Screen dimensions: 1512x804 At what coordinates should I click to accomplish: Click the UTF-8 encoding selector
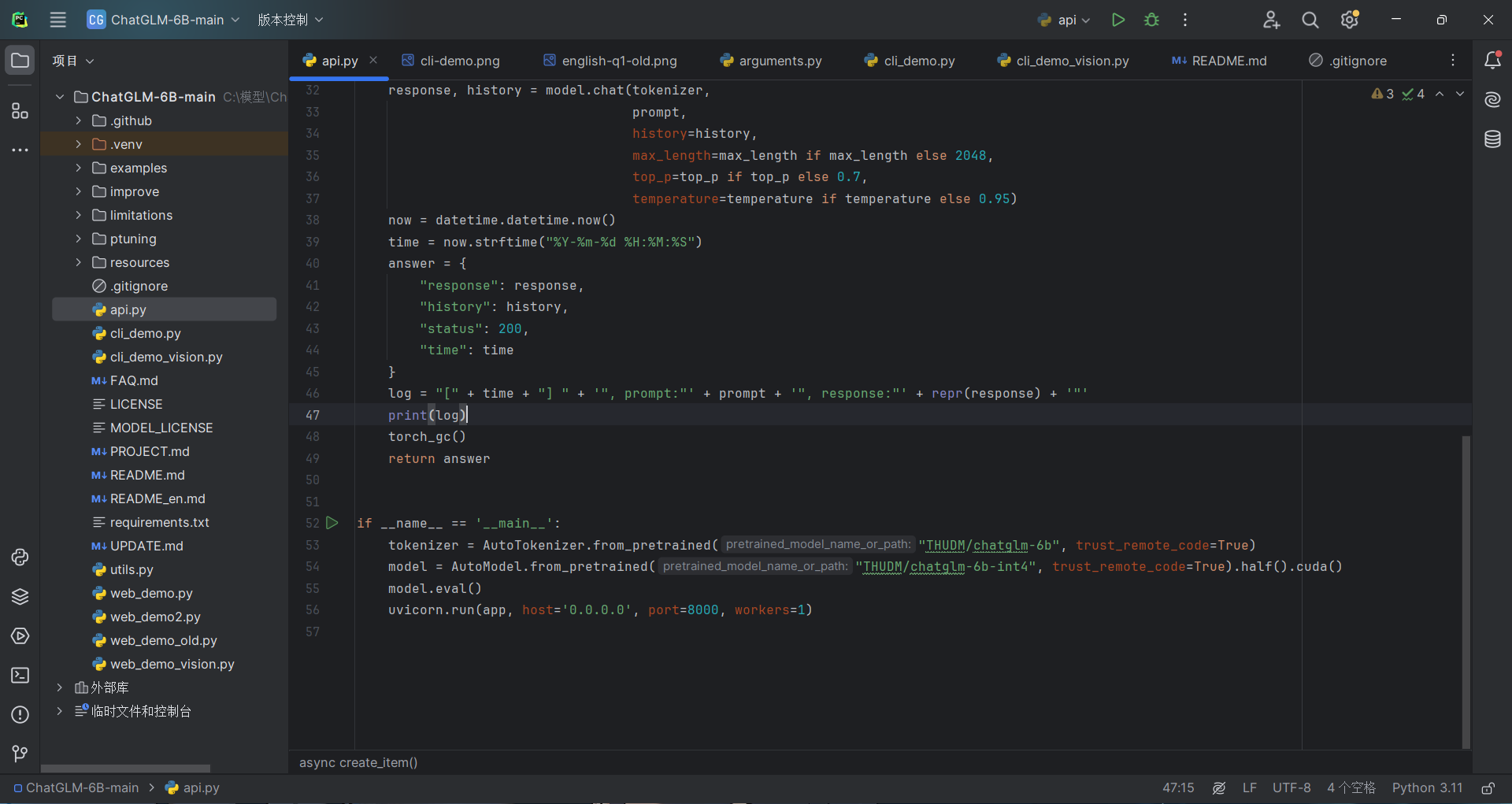coord(1291,788)
